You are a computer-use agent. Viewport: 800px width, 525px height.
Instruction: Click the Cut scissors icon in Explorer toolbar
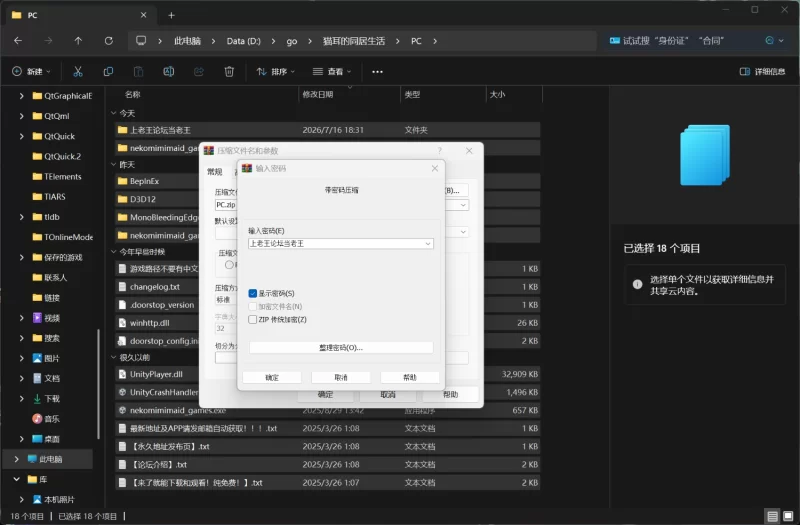click(78, 71)
